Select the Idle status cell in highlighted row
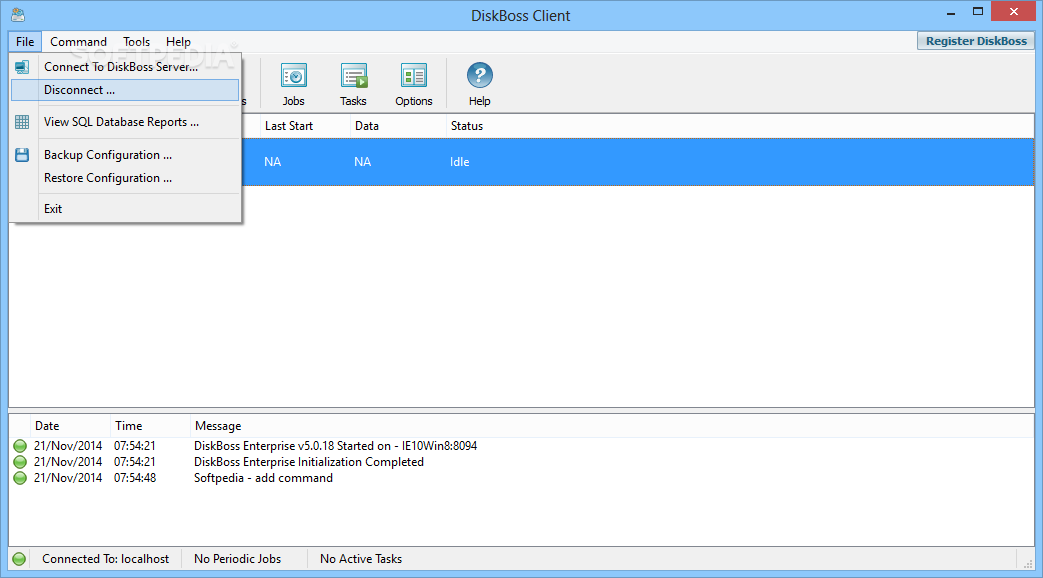This screenshot has width=1043, height=578. (460, 162)
